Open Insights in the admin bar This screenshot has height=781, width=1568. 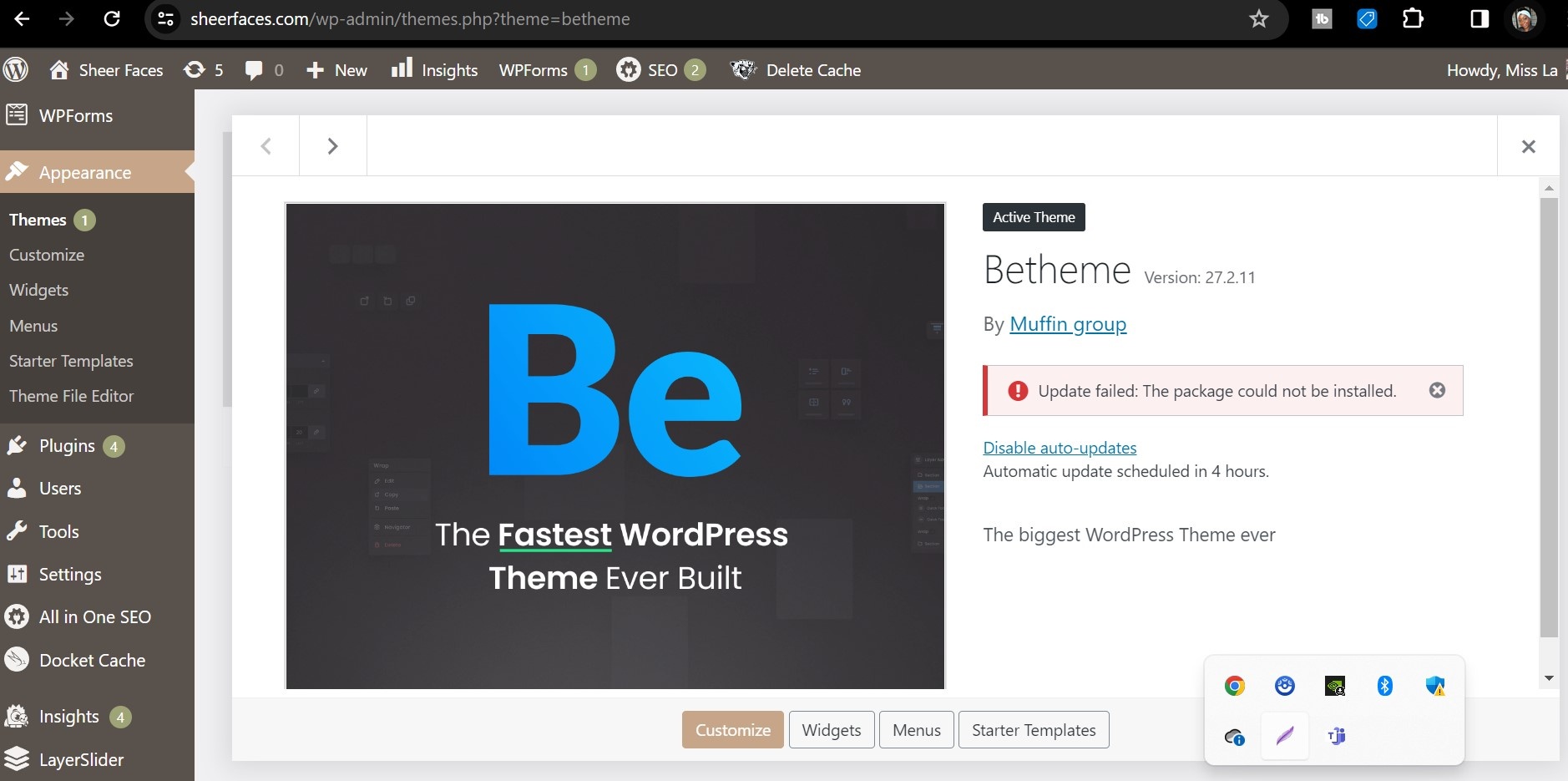click(434, 70)
